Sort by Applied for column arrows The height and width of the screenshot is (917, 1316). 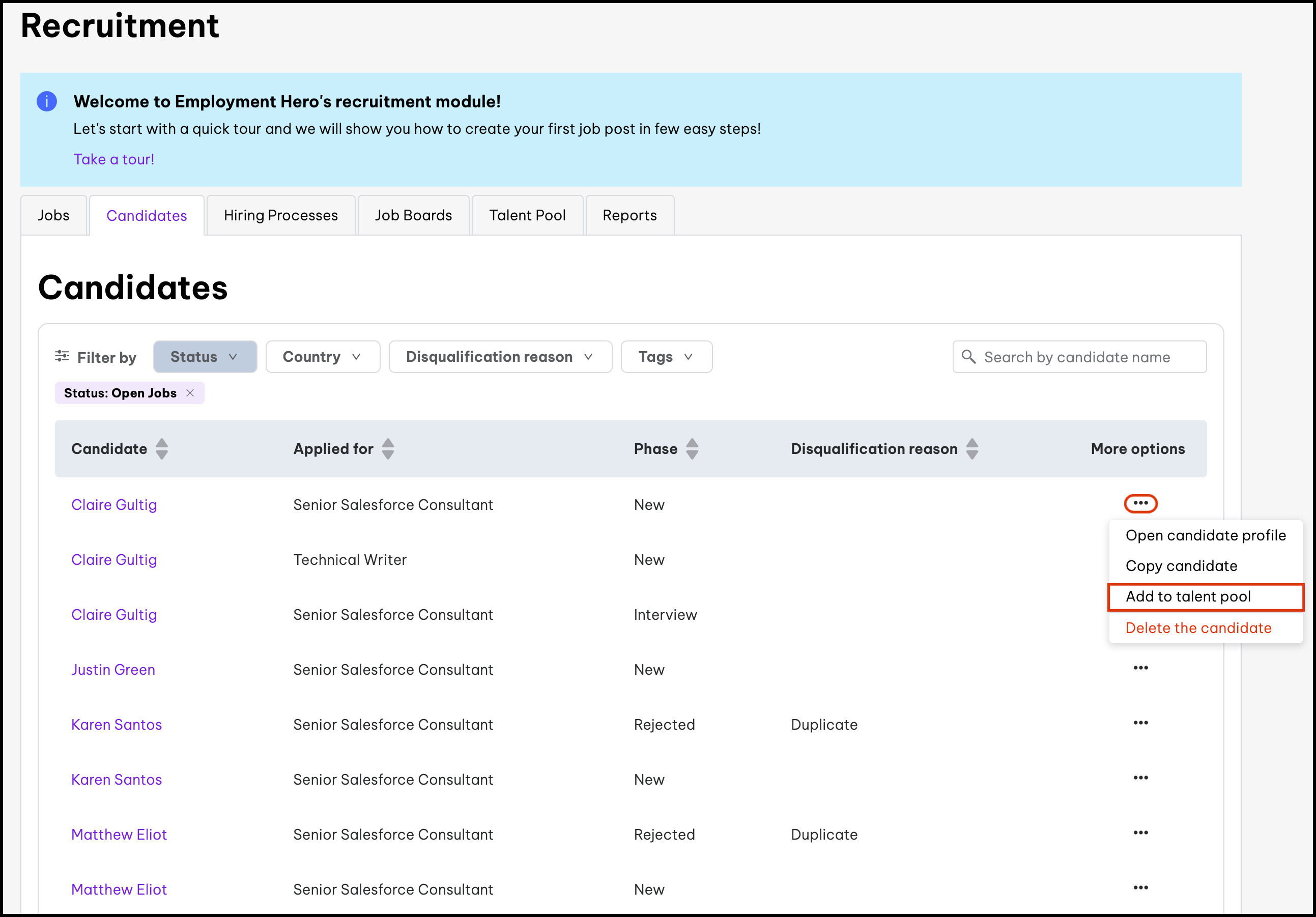tap(388, 448)
